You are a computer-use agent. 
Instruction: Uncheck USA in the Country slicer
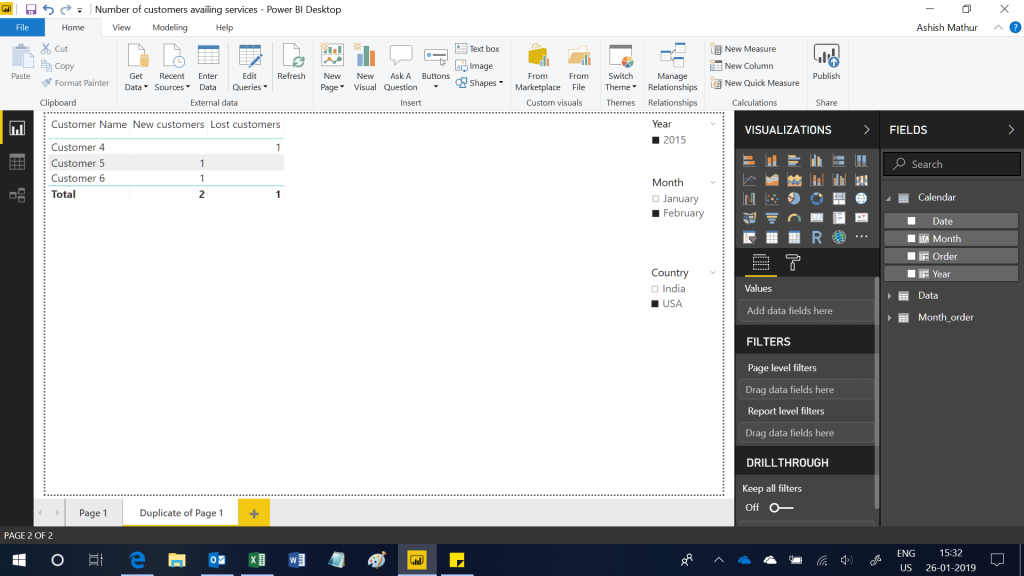click(x=655, y=304)
